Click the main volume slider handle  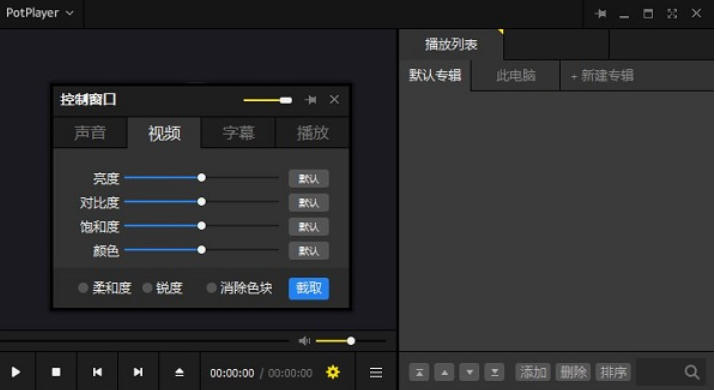coord(351,341)
